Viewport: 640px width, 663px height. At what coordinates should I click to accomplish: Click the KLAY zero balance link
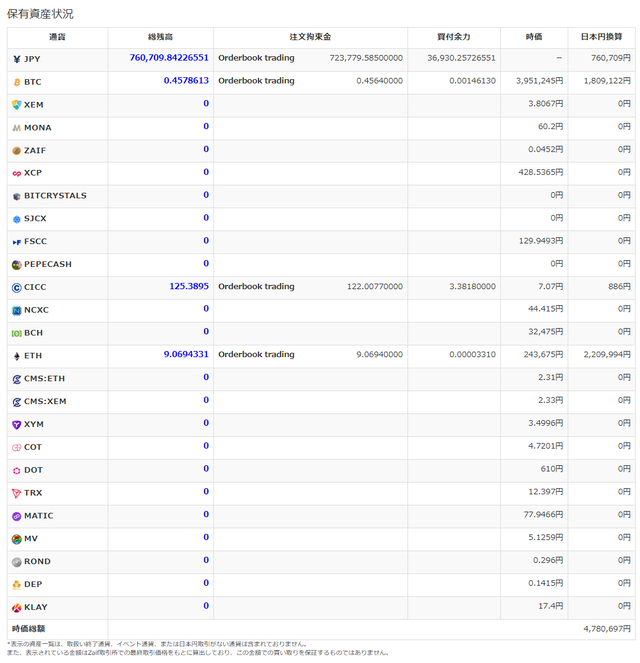[x=206, y=605]
